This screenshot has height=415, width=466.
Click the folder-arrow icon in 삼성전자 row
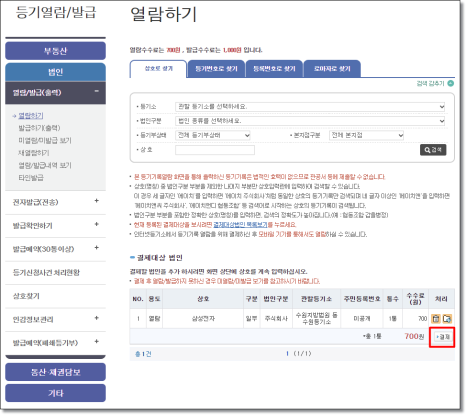tap(447, 319)
